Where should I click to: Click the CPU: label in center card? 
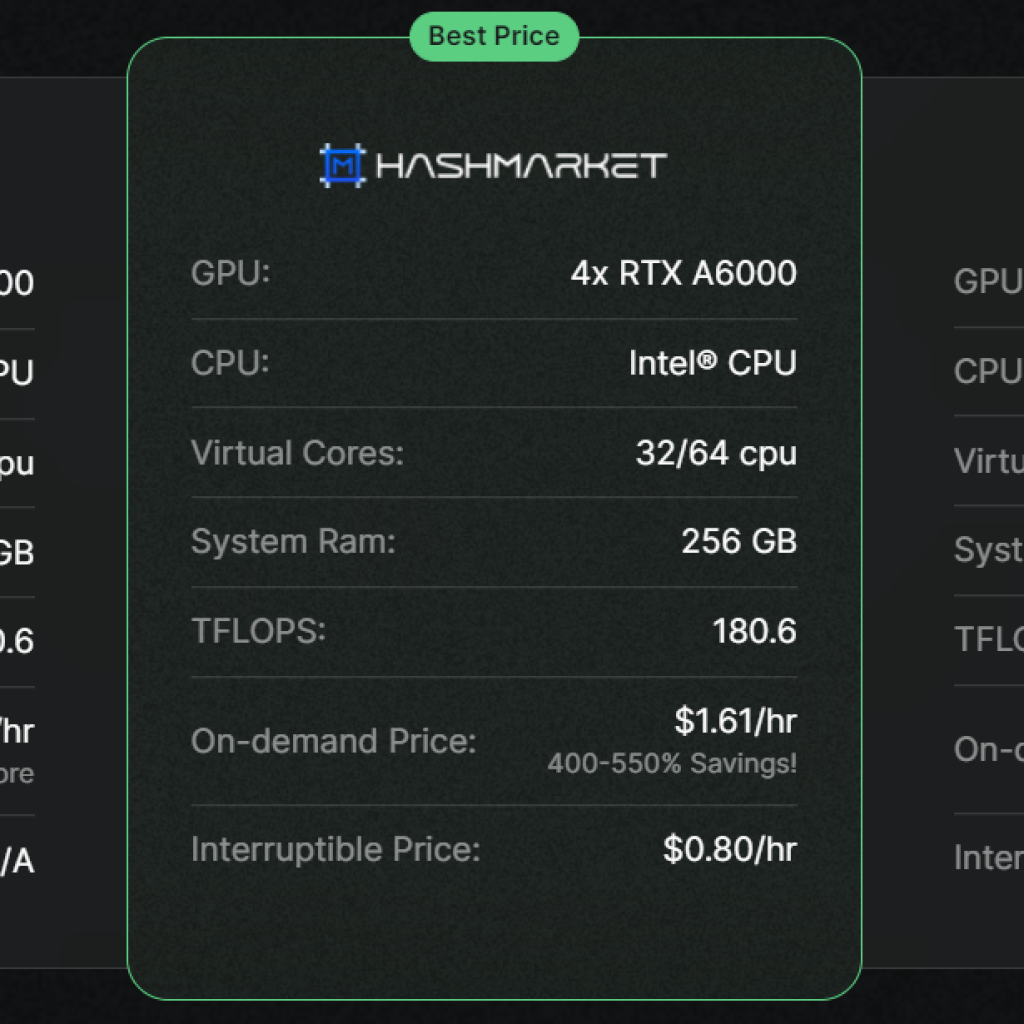pyautogui.click(x=230, y=362)
